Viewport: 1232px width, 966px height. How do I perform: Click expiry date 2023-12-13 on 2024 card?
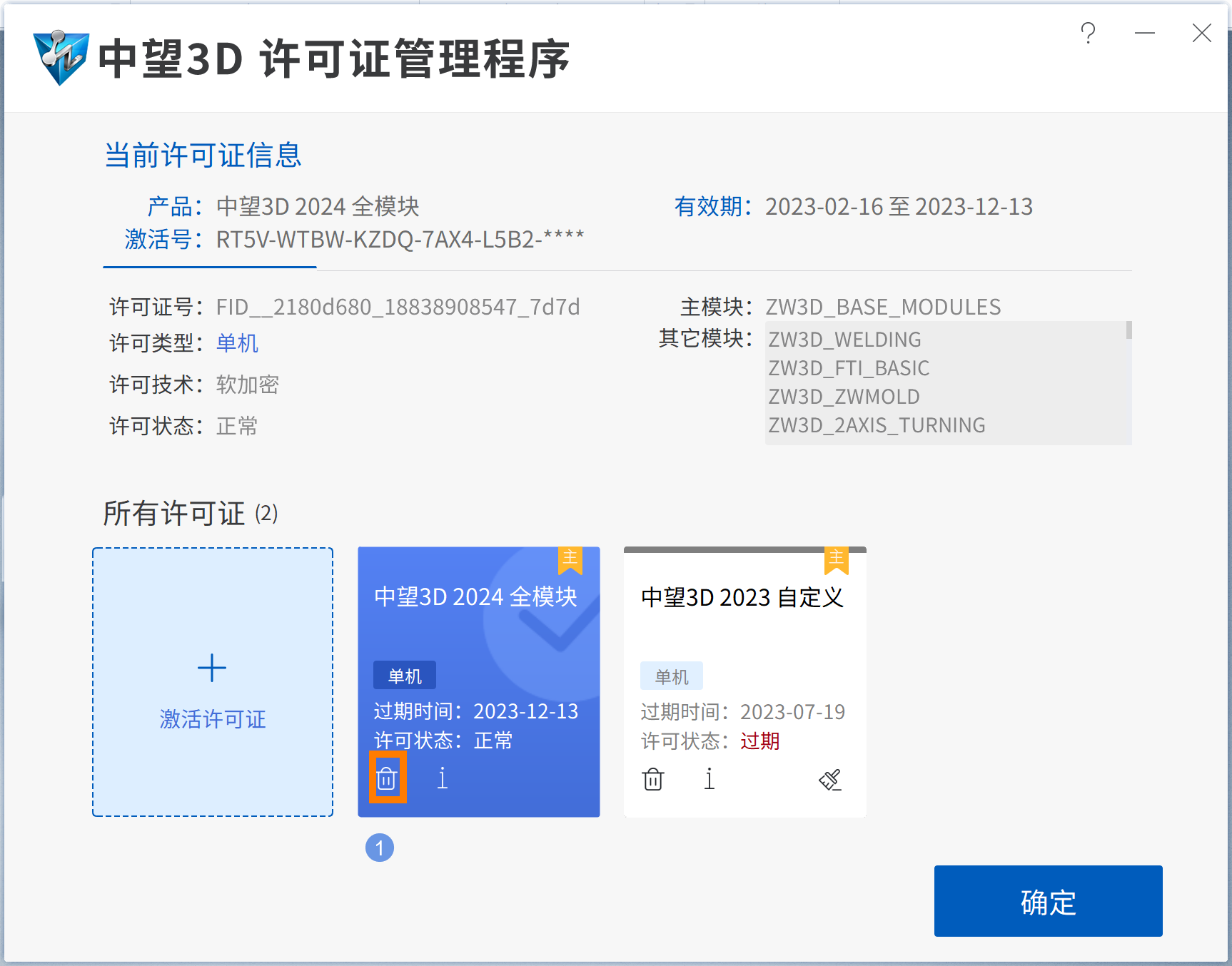[525, 711]
